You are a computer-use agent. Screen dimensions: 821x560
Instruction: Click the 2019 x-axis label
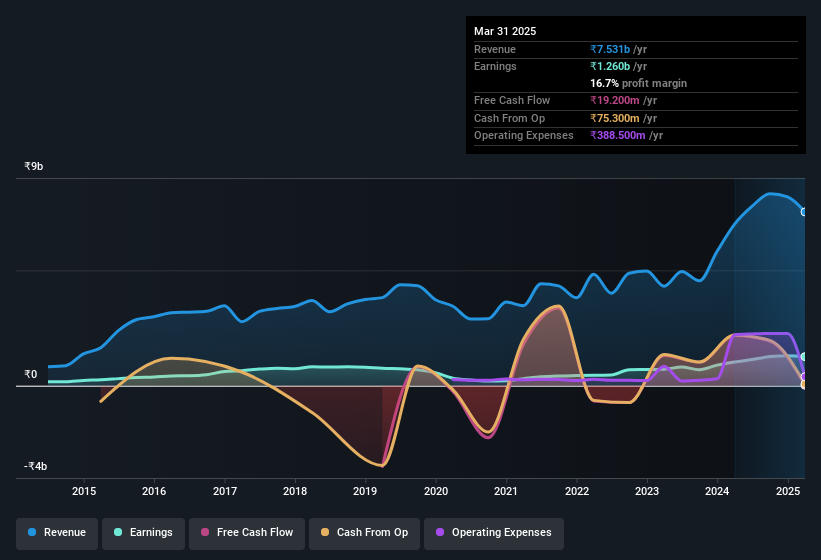(x=365, y=491)
